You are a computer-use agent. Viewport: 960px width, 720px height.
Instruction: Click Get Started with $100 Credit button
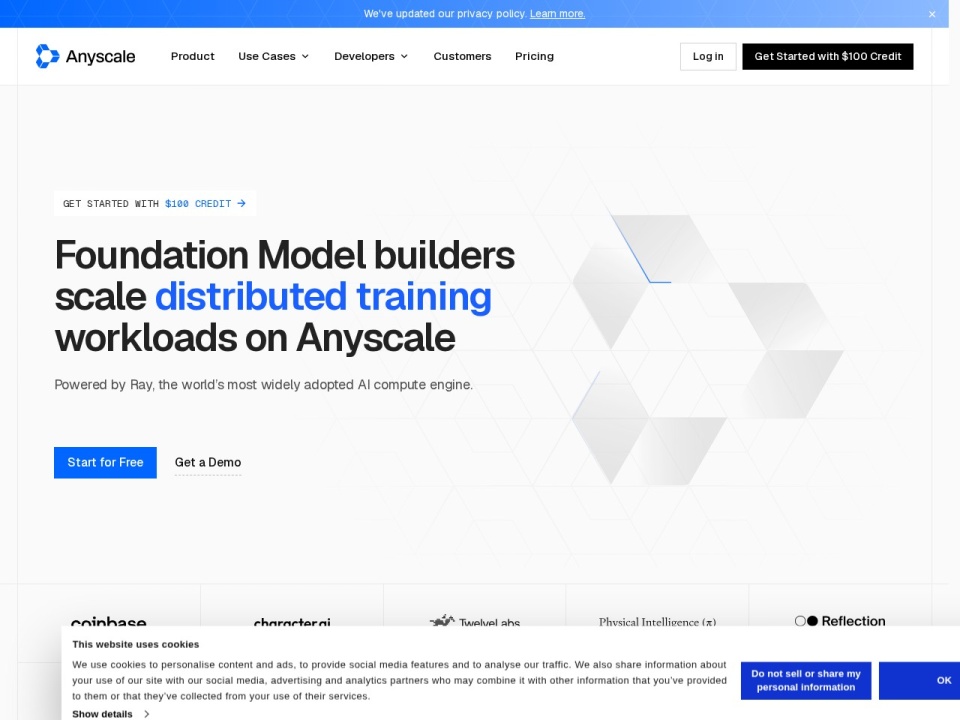pyautogui.click(x=828, y=56)
